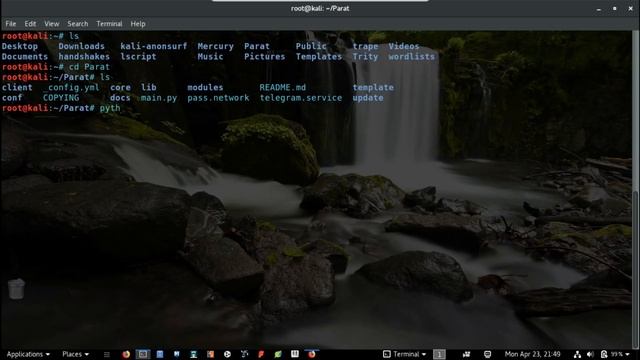Open the Help menu
Screen dimensions: 640x360
click(138, 24)
